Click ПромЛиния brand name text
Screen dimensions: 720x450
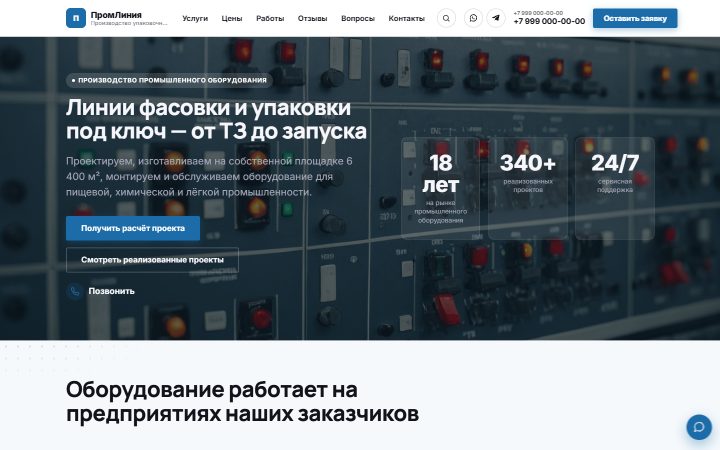point(116,15)
